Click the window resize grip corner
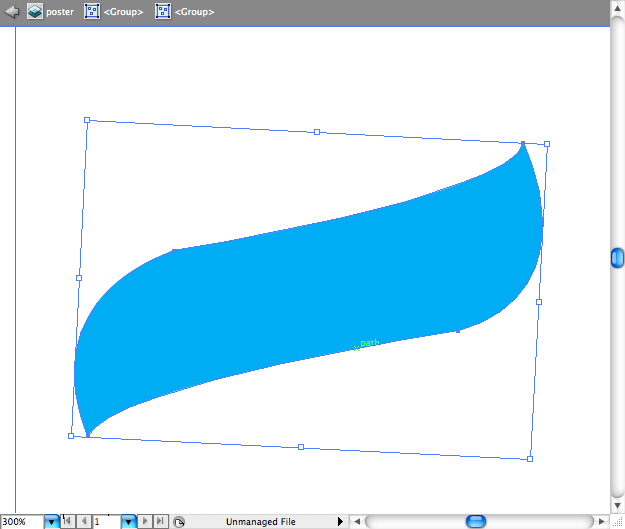The height and width of the screenshot is (529, 625). [x=617, y=522]
